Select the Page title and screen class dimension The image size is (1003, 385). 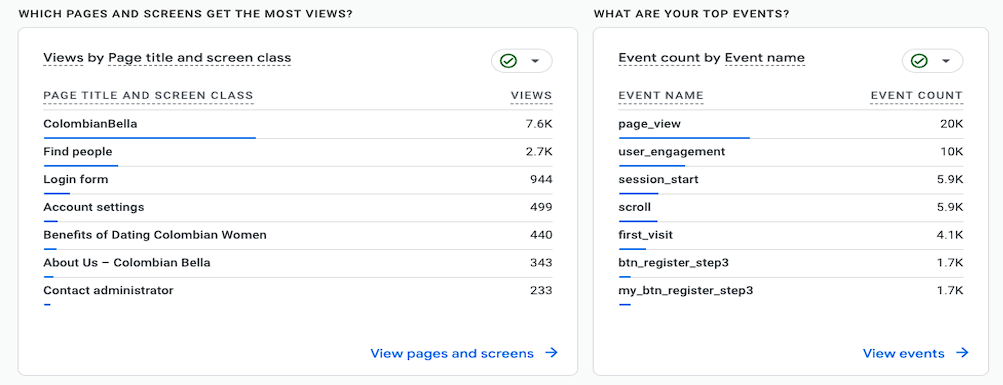click(200, 58)
